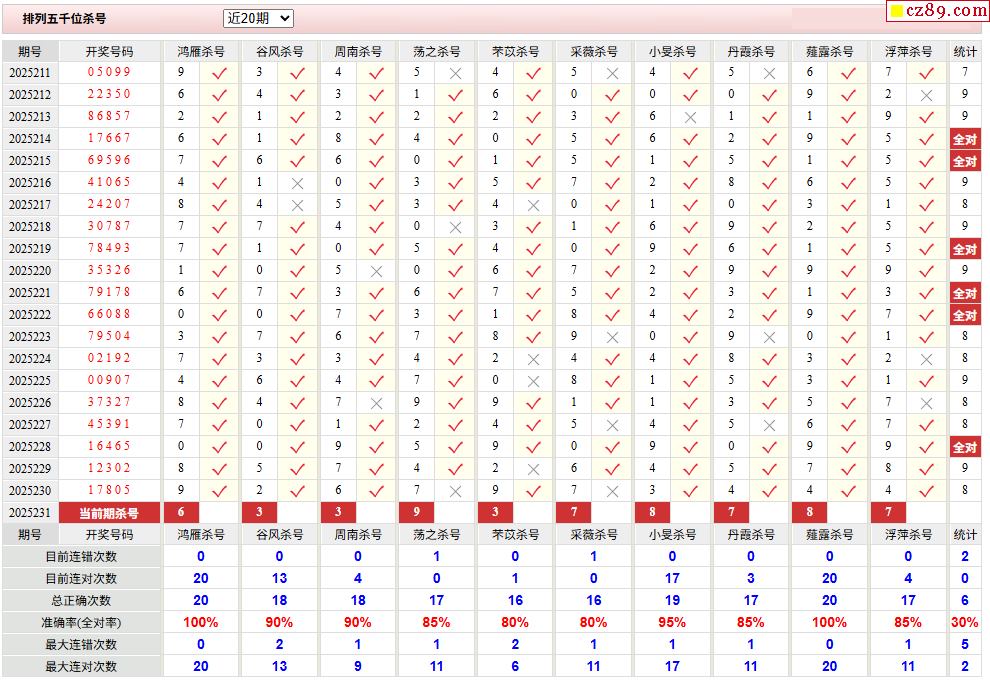Image resolution: width=990 pixels, height=685 pixels.
Task: Open the 近20期 period dropdown
Action: click(x=258, y=18)
